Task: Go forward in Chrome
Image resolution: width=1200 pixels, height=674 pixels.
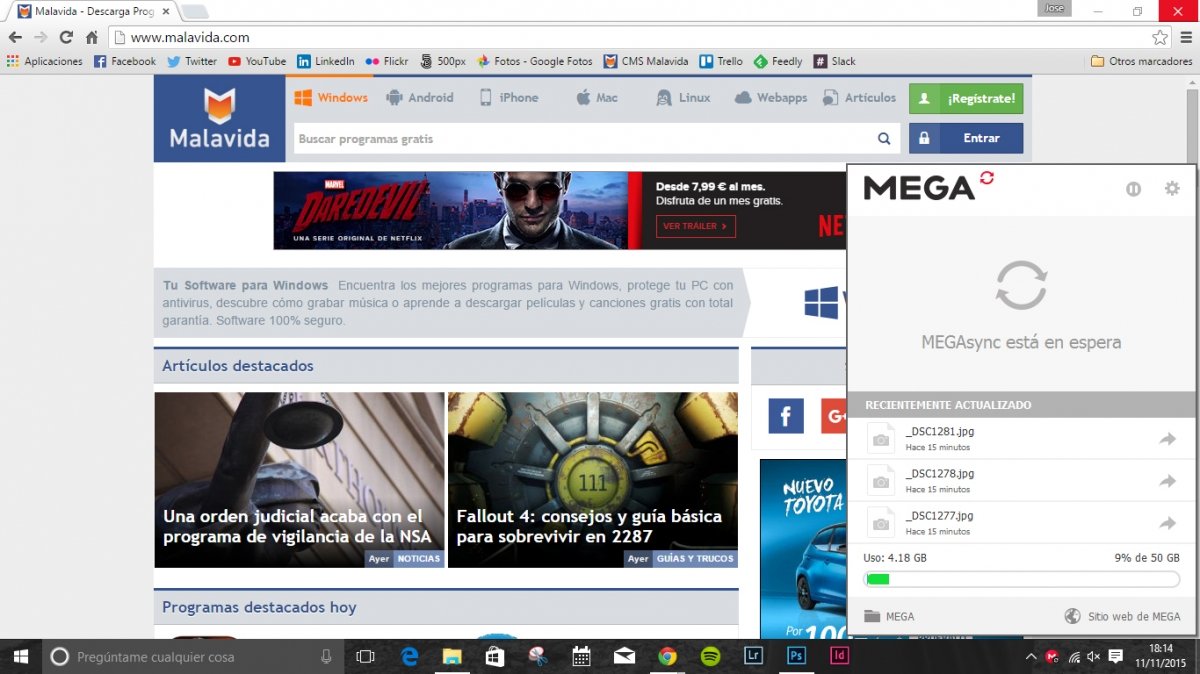Action: [x=40, y=37]
